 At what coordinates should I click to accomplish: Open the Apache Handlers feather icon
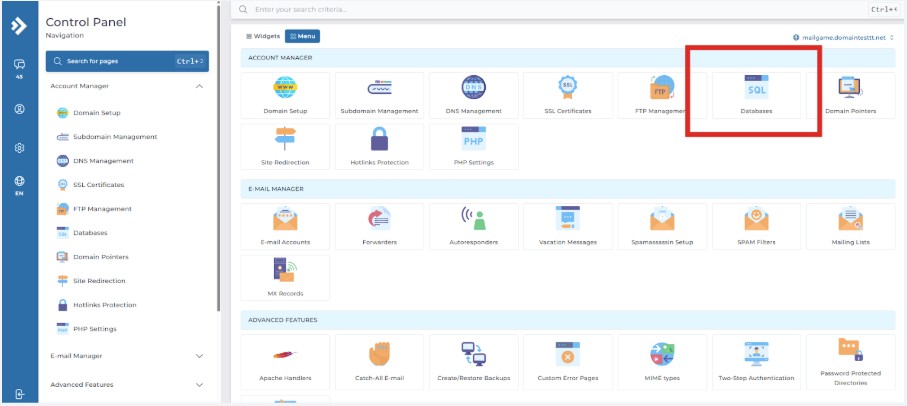click(x=285, y=356)
